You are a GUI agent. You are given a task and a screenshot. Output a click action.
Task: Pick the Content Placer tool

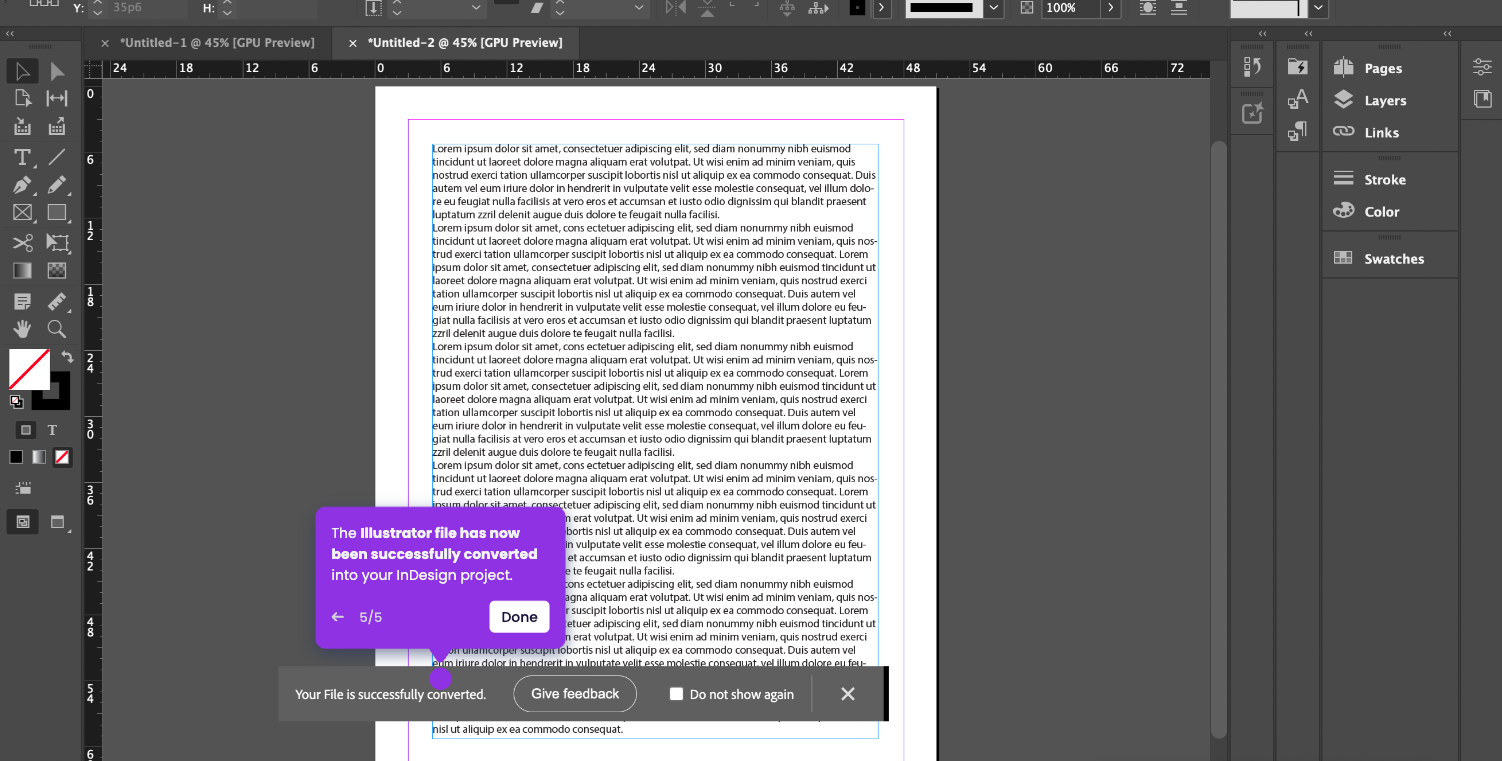click(x=57, y=126)
